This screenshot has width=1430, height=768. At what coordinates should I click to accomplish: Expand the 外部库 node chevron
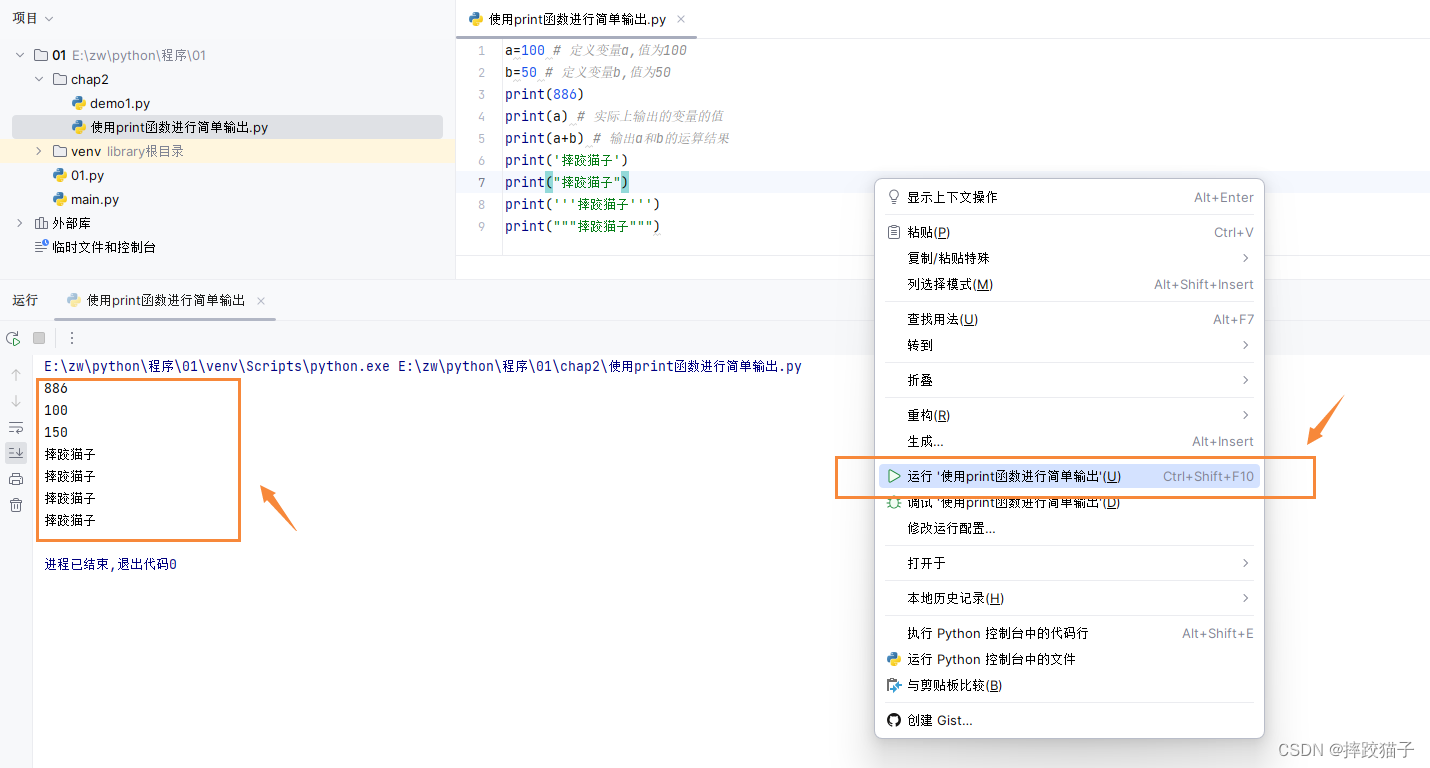coord(20,223)
